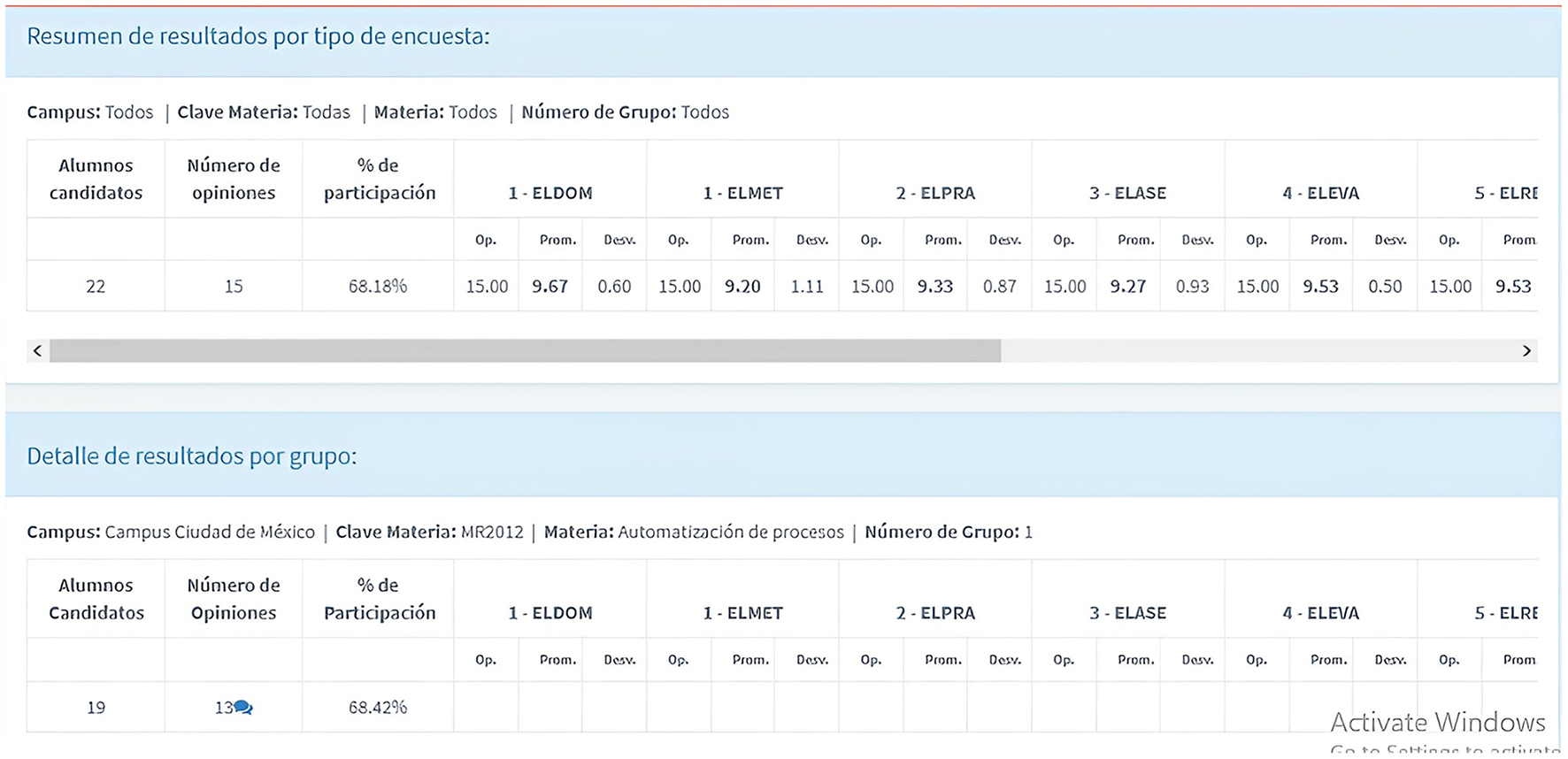The height and width of the screenshot is (759, 1568).
Task: Click 'Detalle de resultados por grupo' heading
Action: [x=191, y=456]
